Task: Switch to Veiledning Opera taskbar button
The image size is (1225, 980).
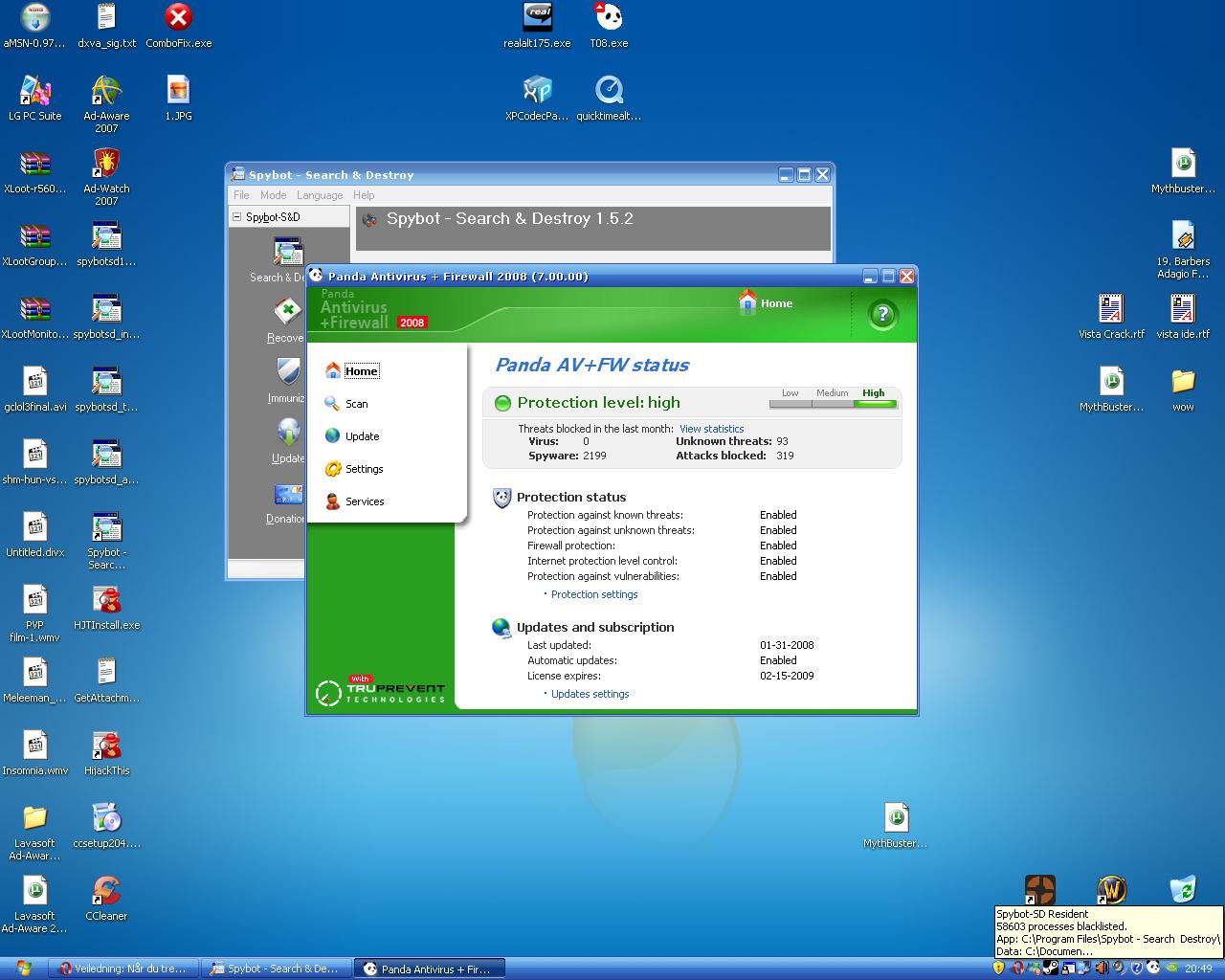Action: 124,969
